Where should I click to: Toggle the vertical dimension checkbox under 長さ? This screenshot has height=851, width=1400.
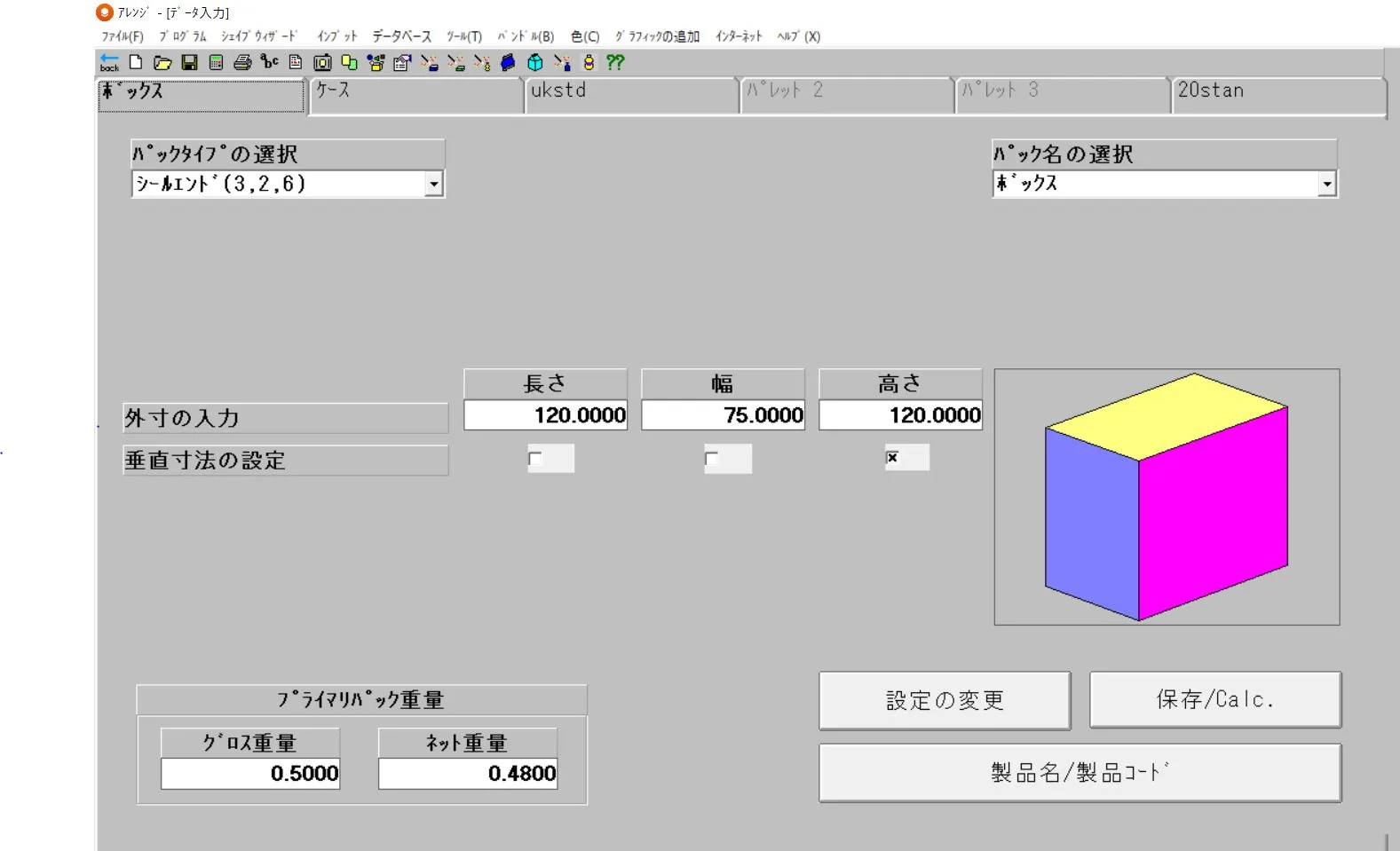pyautogui.click(x=535, y=459)
